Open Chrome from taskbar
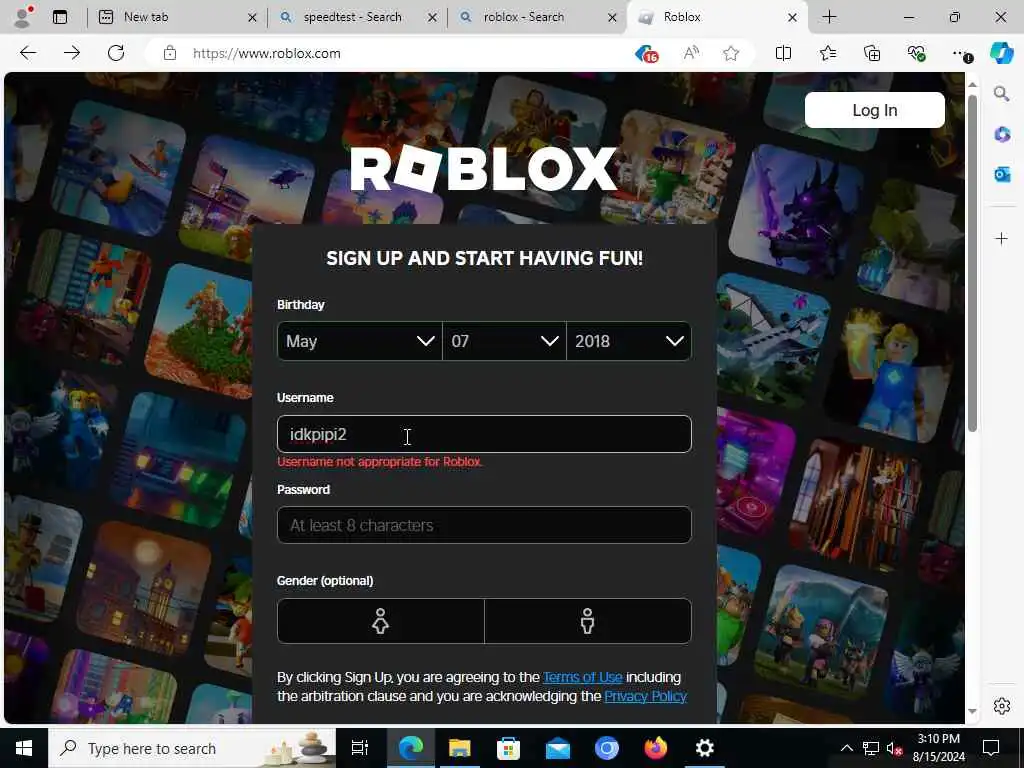 point(607,748)
